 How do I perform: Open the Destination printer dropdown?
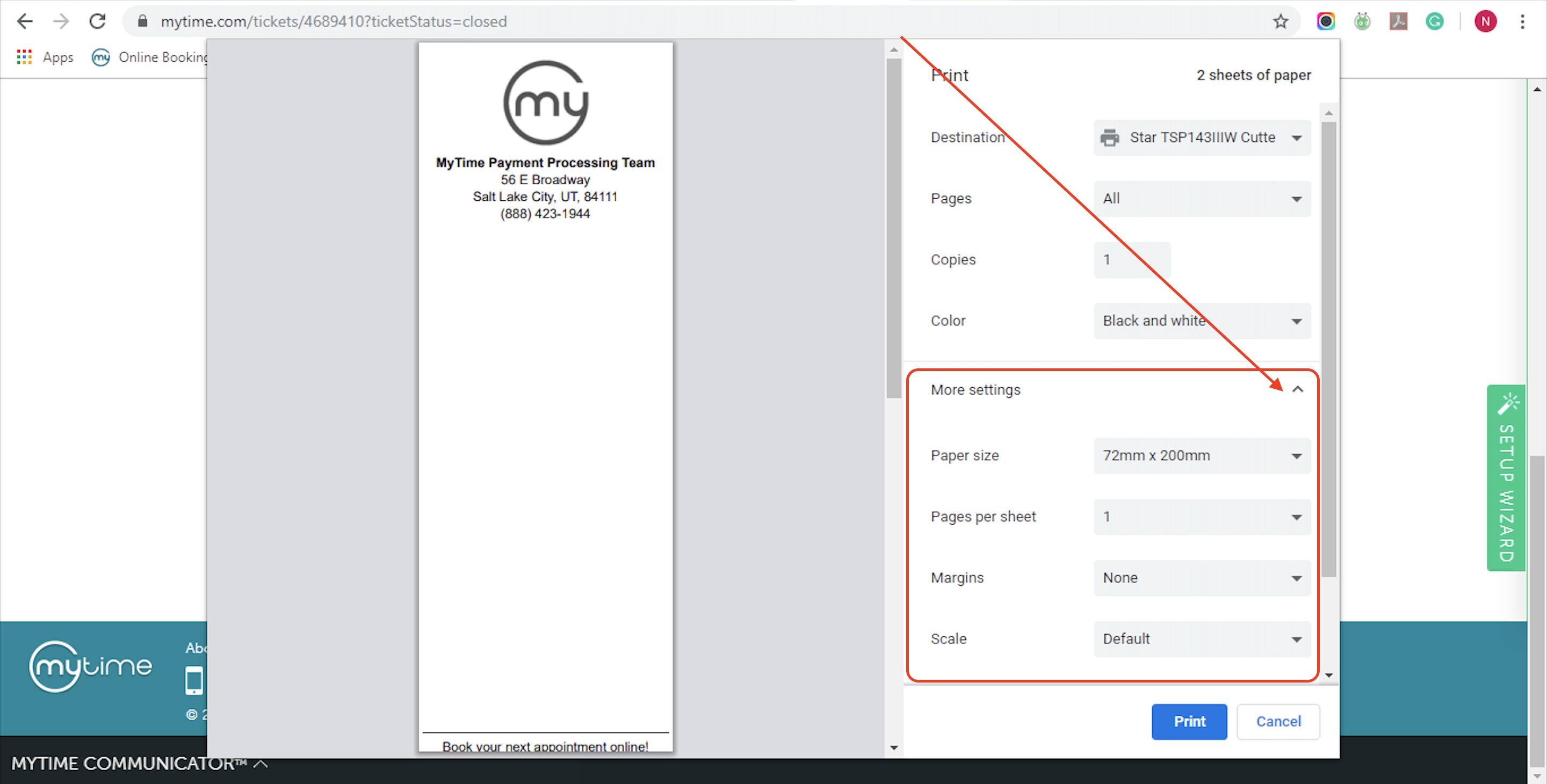(1202, 138)
